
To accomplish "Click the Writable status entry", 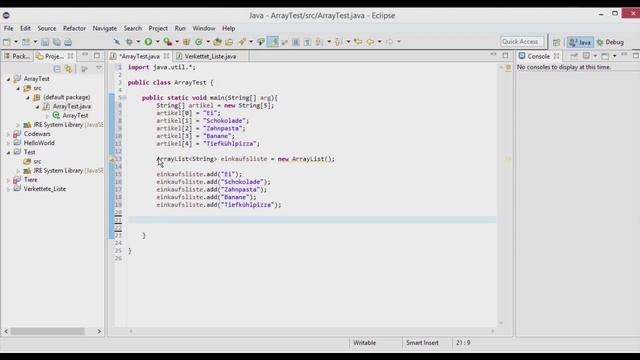I will coord(364,343).
